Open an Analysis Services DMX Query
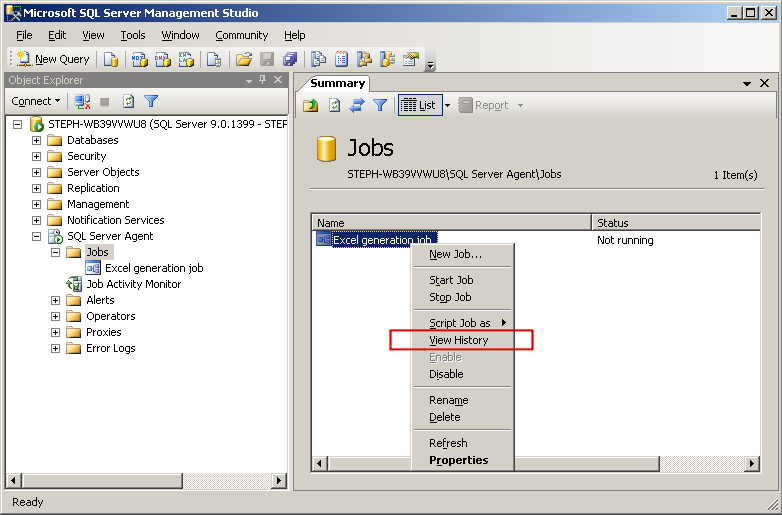The width and height of the screenshot is (782, 515). [x=163, y=59]
